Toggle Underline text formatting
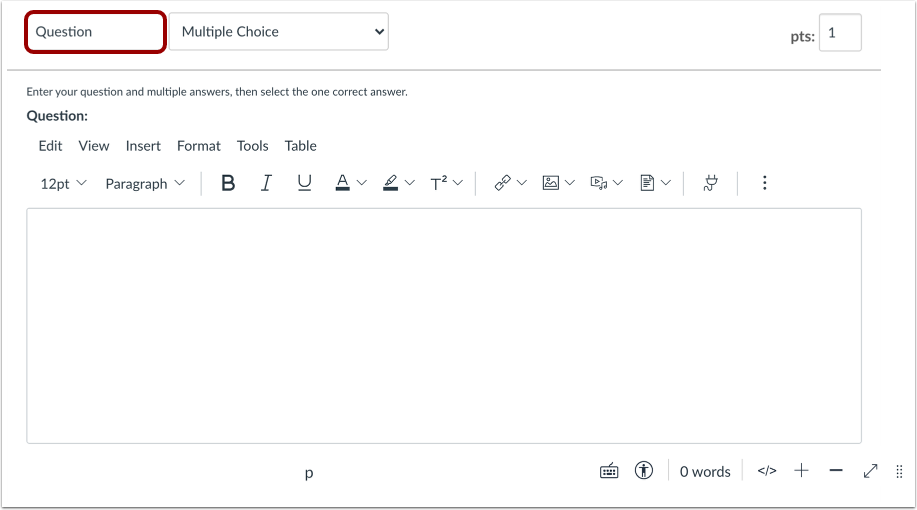The height and width of the screenshot is (510, 917). coord(304,183)
